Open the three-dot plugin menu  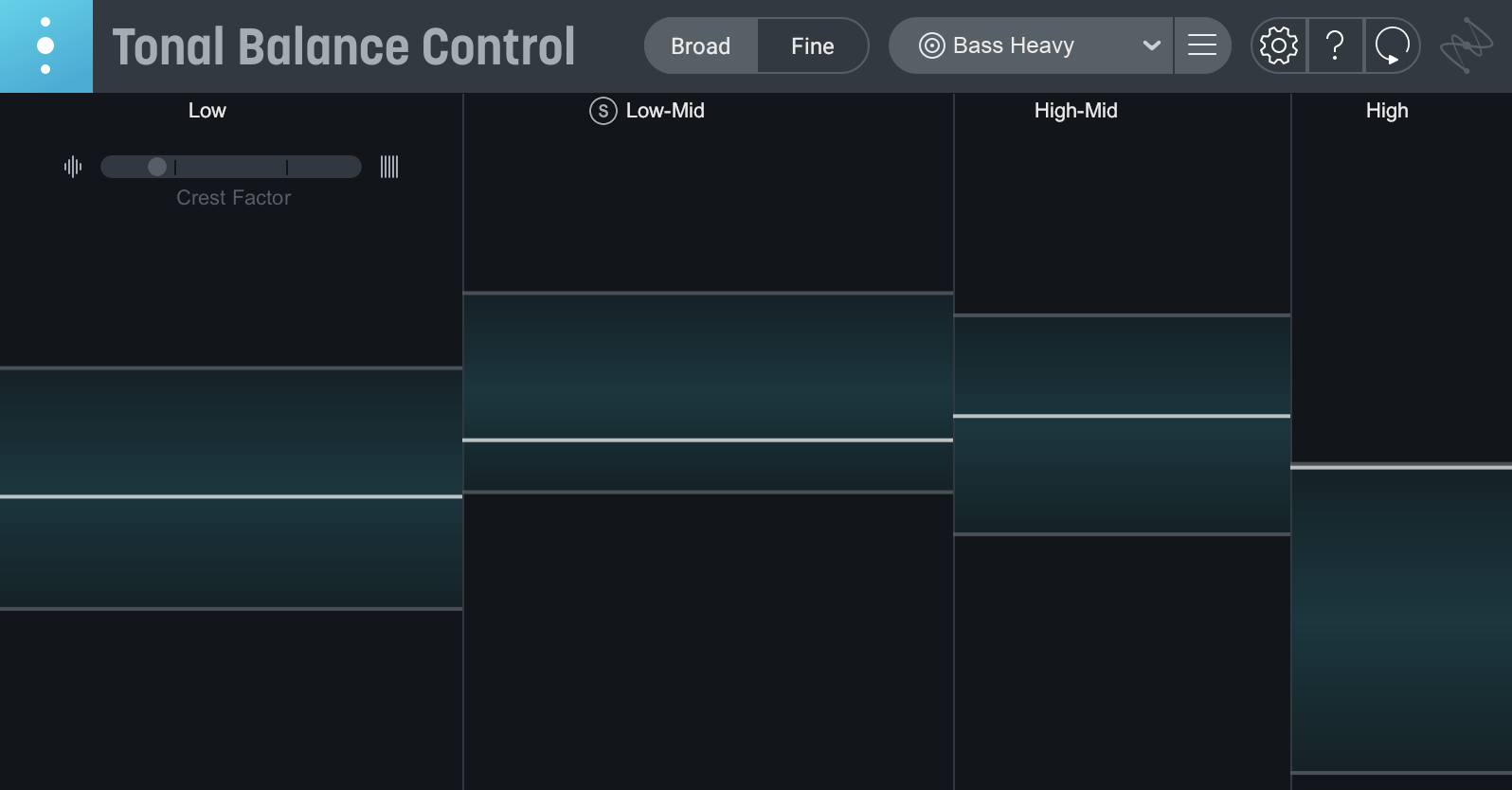(x=45, y=45)
